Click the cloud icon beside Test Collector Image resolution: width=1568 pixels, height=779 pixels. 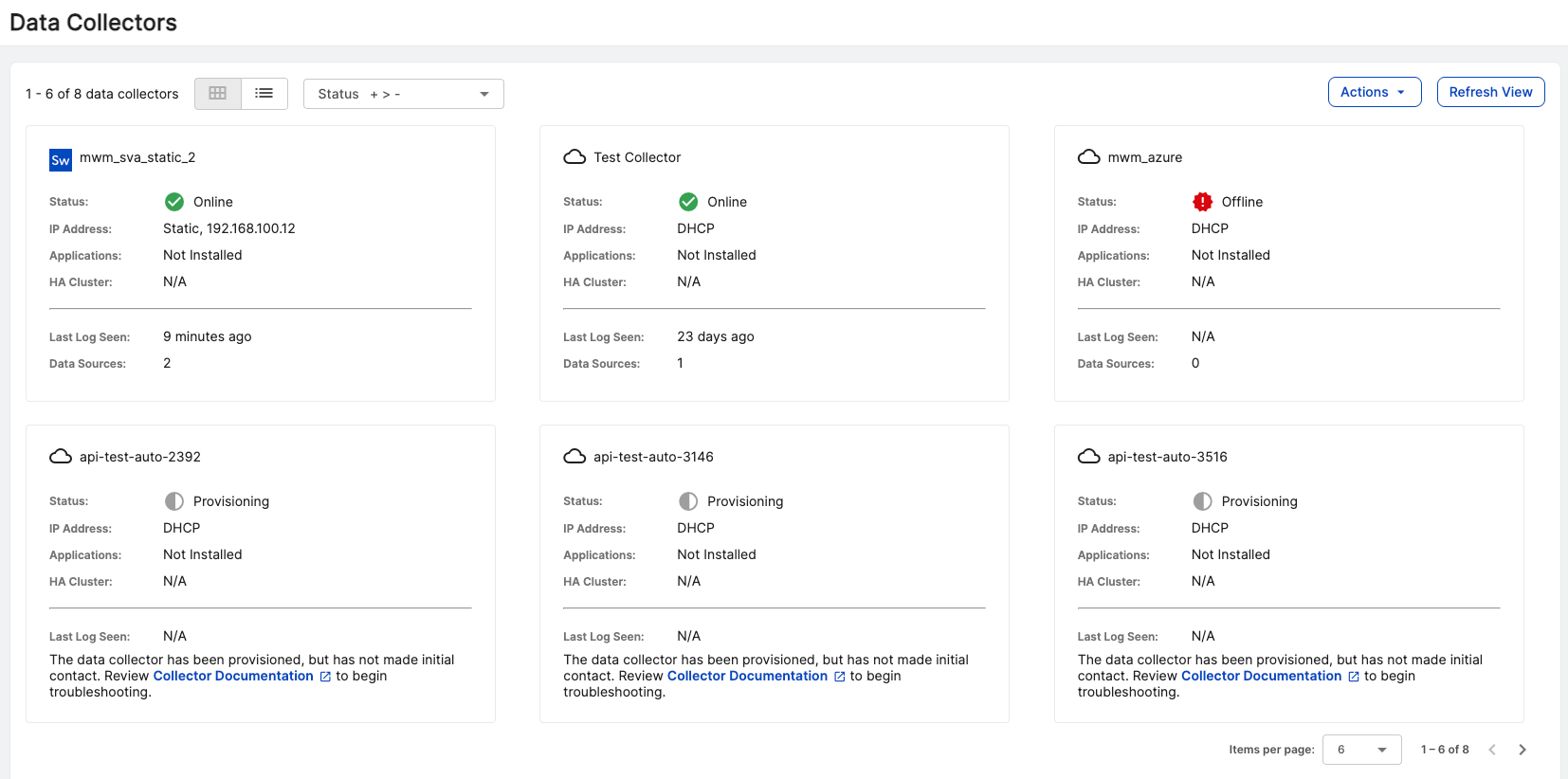(574, 157)
